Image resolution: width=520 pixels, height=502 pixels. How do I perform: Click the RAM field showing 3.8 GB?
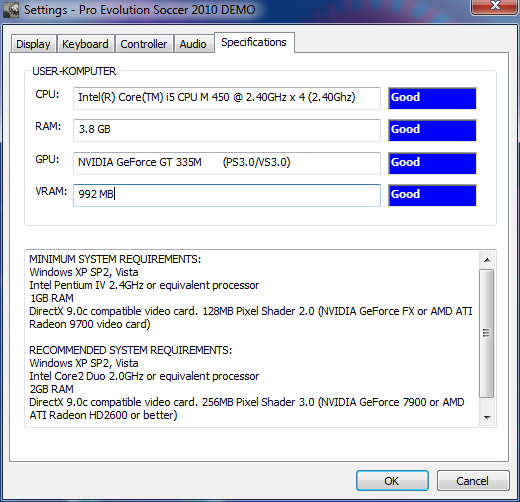point(227,130)
